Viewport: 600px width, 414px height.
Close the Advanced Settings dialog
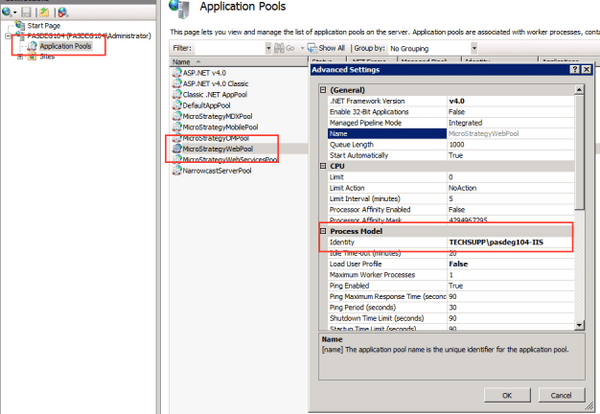586,69
